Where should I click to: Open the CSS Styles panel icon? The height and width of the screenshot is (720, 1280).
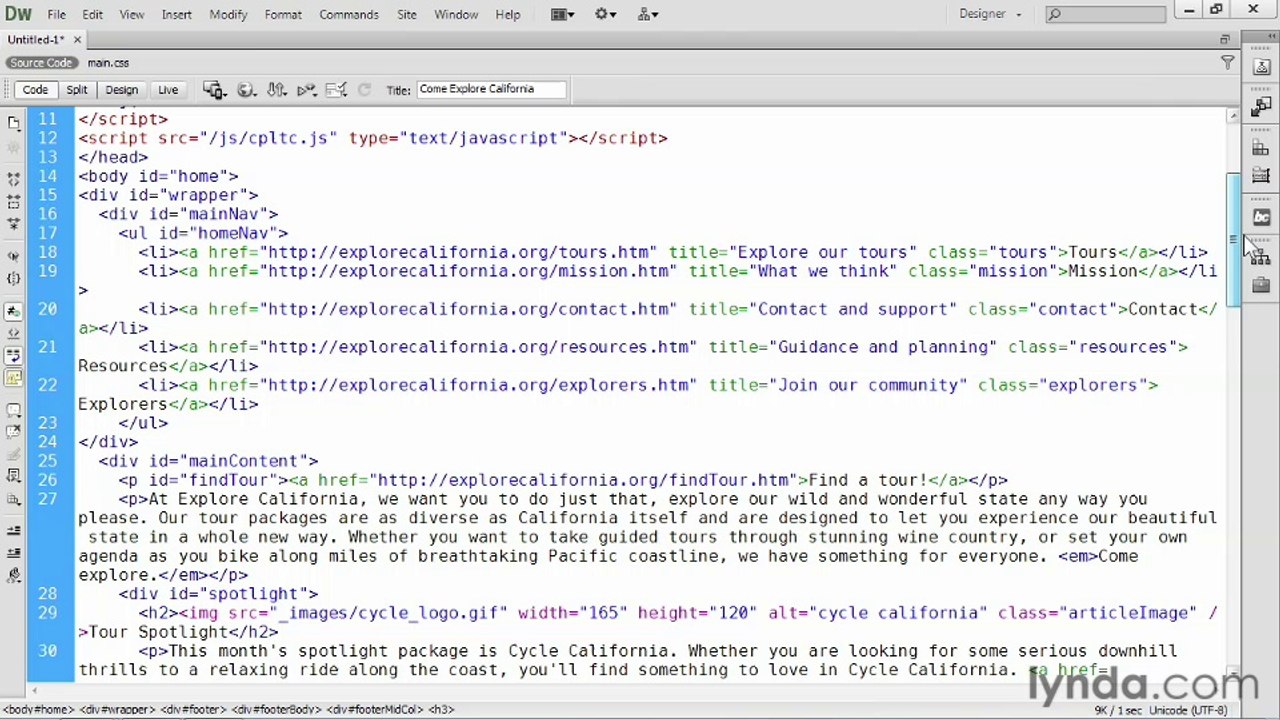click(1261, 149)
